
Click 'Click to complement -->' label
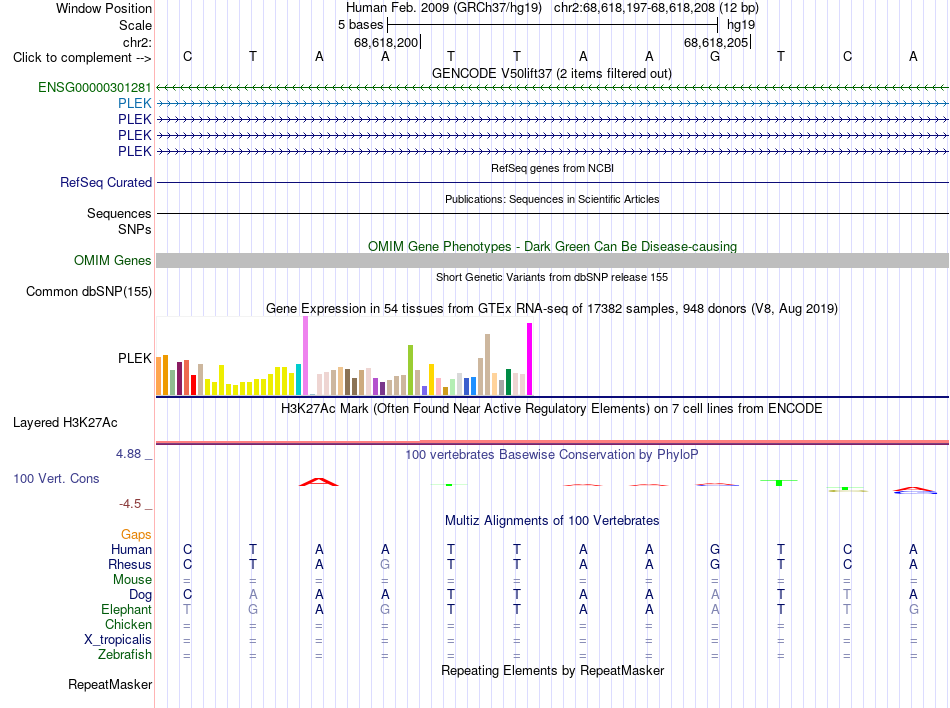82,58
